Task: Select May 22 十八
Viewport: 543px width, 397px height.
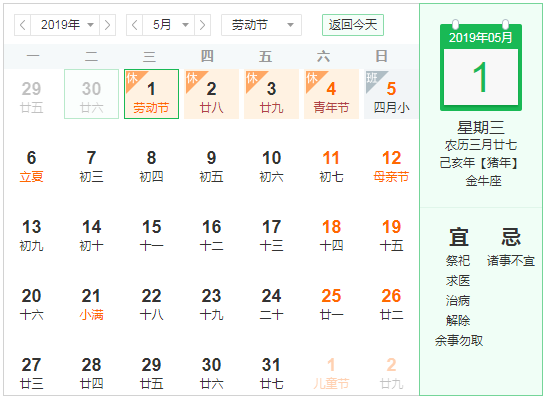Action: pos(151,304)
